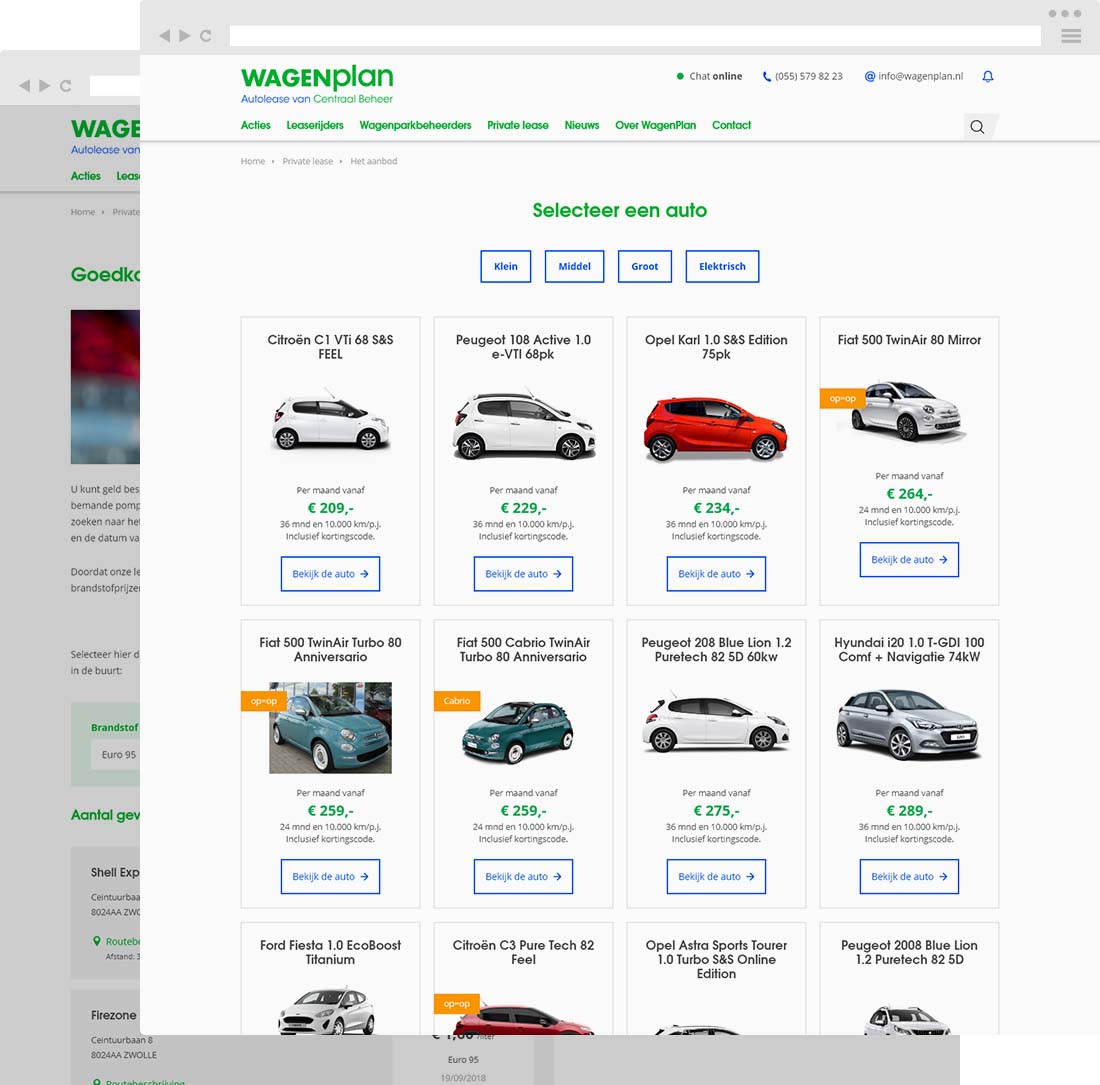Click the green Chat online status dot
This screenshot has height=1085, width=1100.
point(680,76)
